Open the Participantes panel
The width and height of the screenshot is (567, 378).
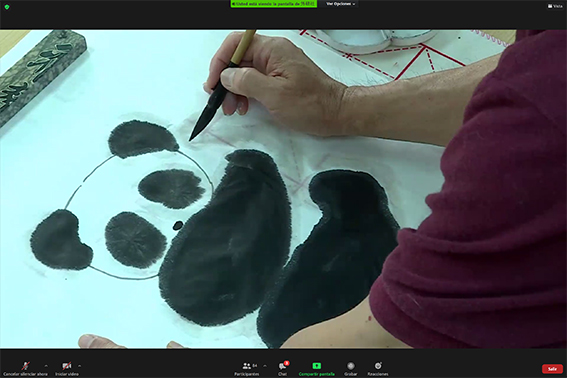tap(247, 369)
